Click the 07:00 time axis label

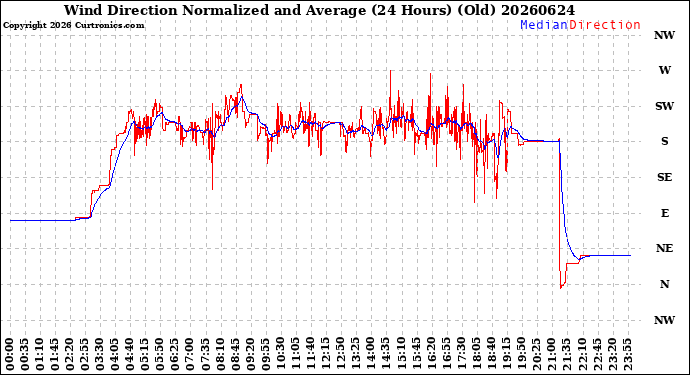(190, 355)
